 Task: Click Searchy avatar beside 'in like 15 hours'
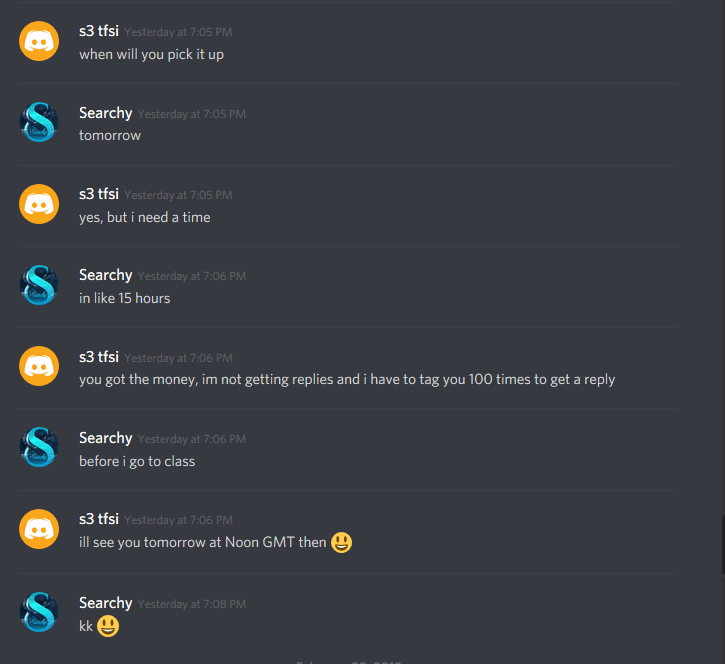(x=39, y=285)
